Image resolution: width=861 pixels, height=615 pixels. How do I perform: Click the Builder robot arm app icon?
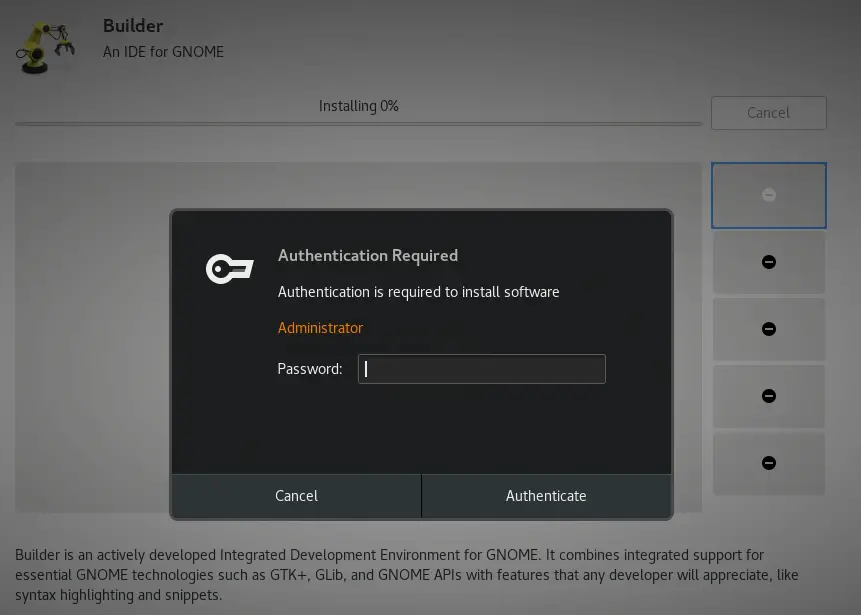[x=45, y=47]
